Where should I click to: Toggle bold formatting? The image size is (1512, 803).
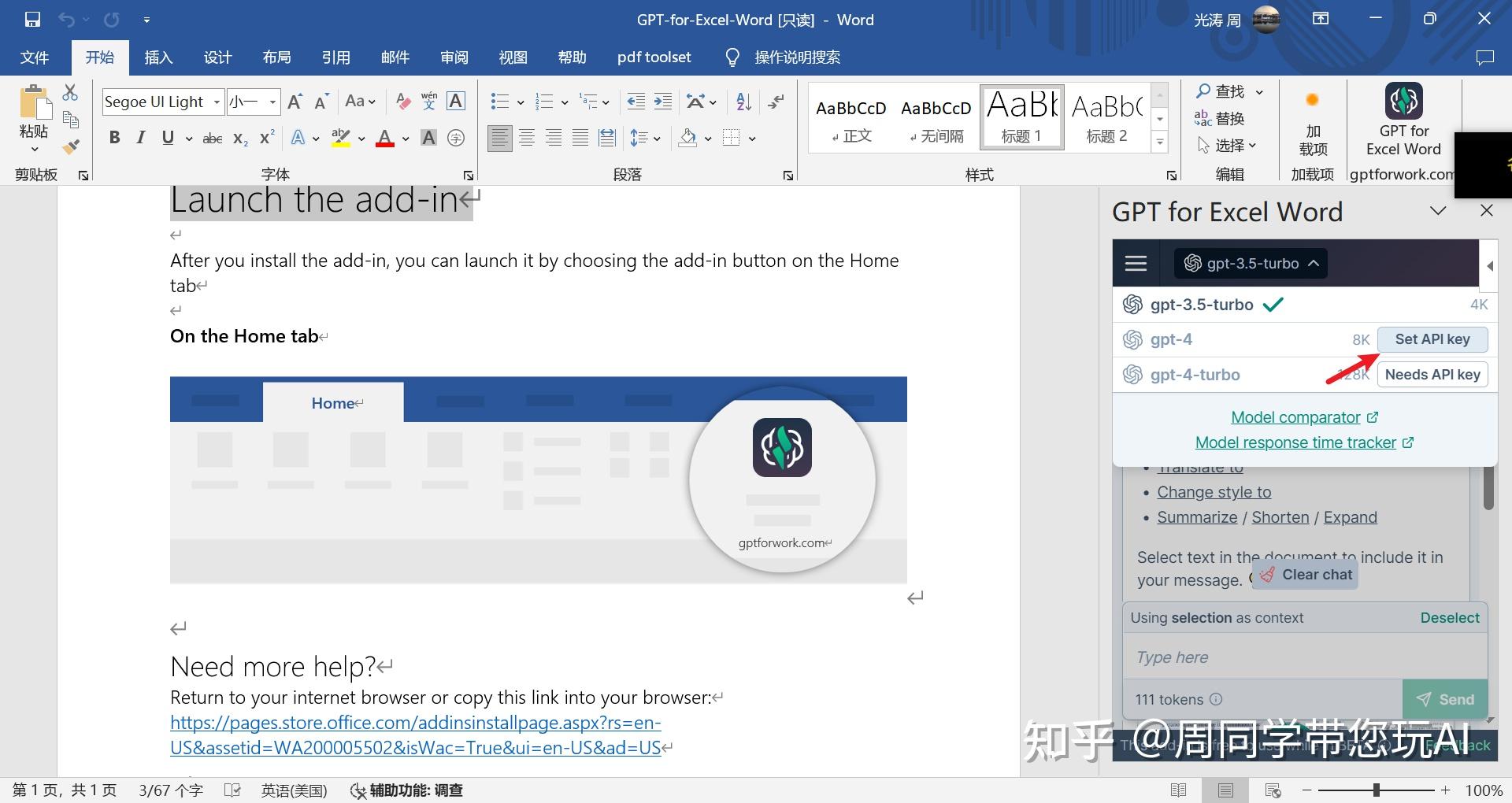tap(114, 138)
